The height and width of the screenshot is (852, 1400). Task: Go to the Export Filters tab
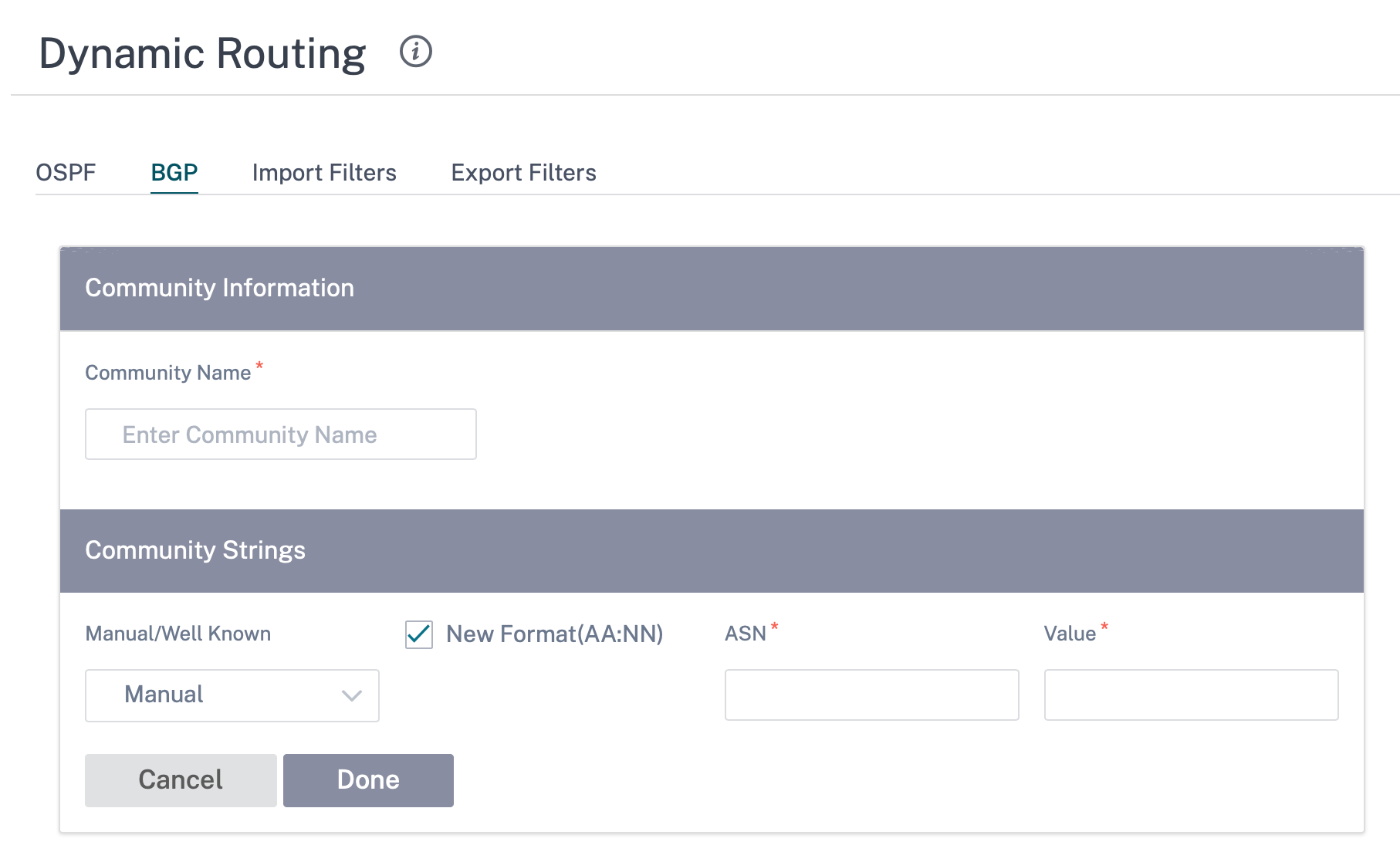523,172
